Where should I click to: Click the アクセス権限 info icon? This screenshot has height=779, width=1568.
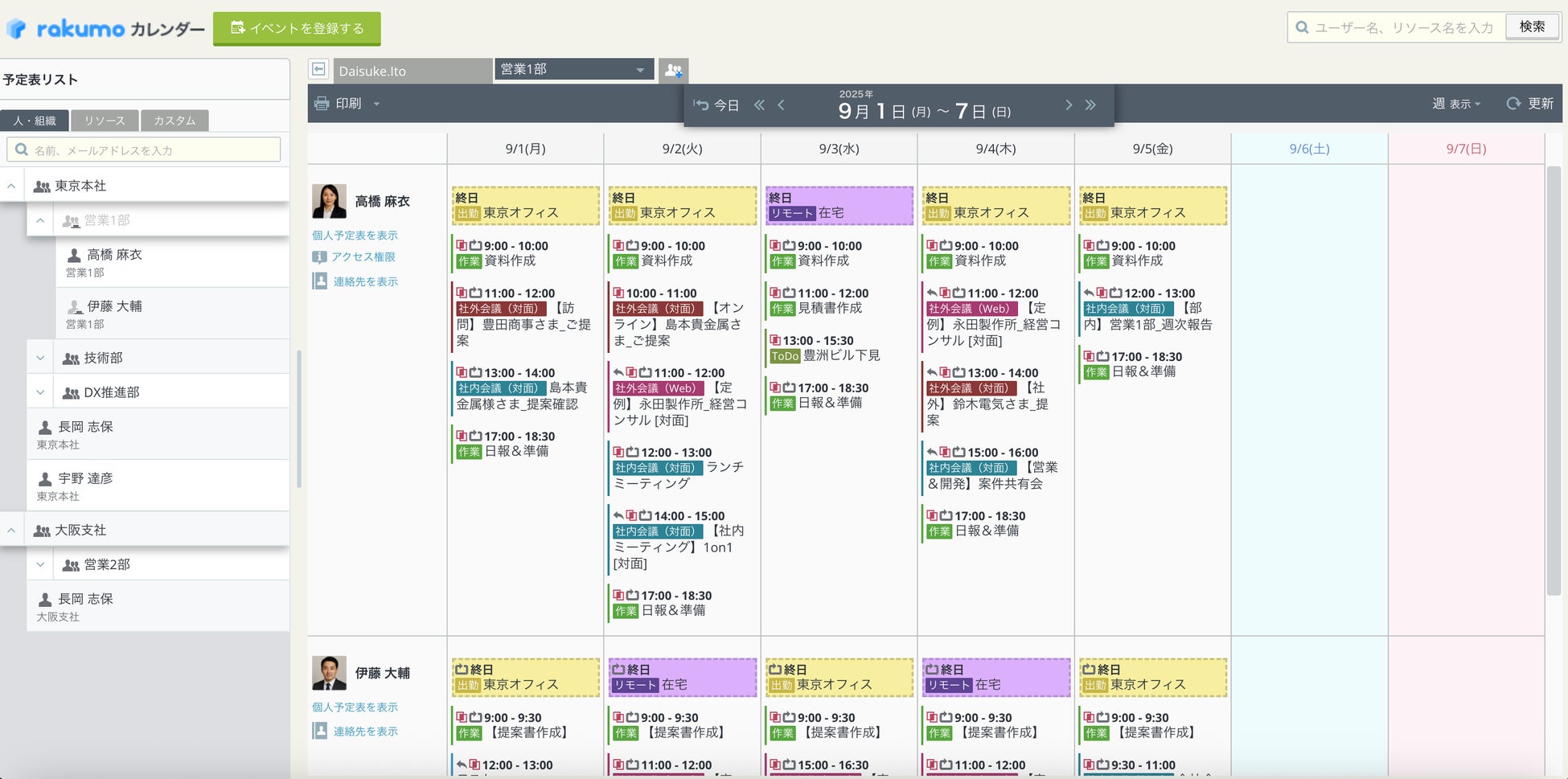point(319,257)
